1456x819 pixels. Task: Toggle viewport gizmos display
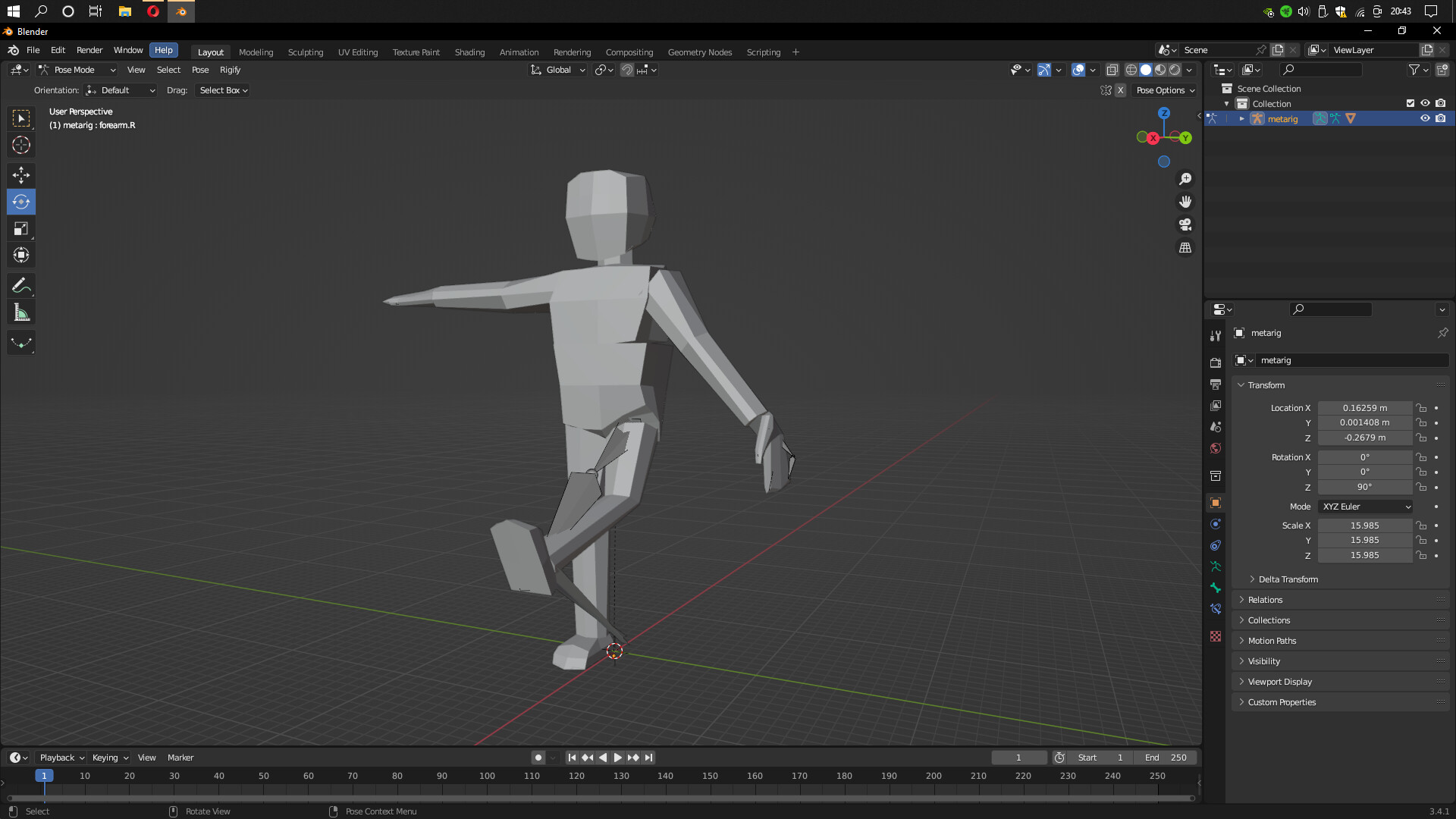pos(1044,70)
